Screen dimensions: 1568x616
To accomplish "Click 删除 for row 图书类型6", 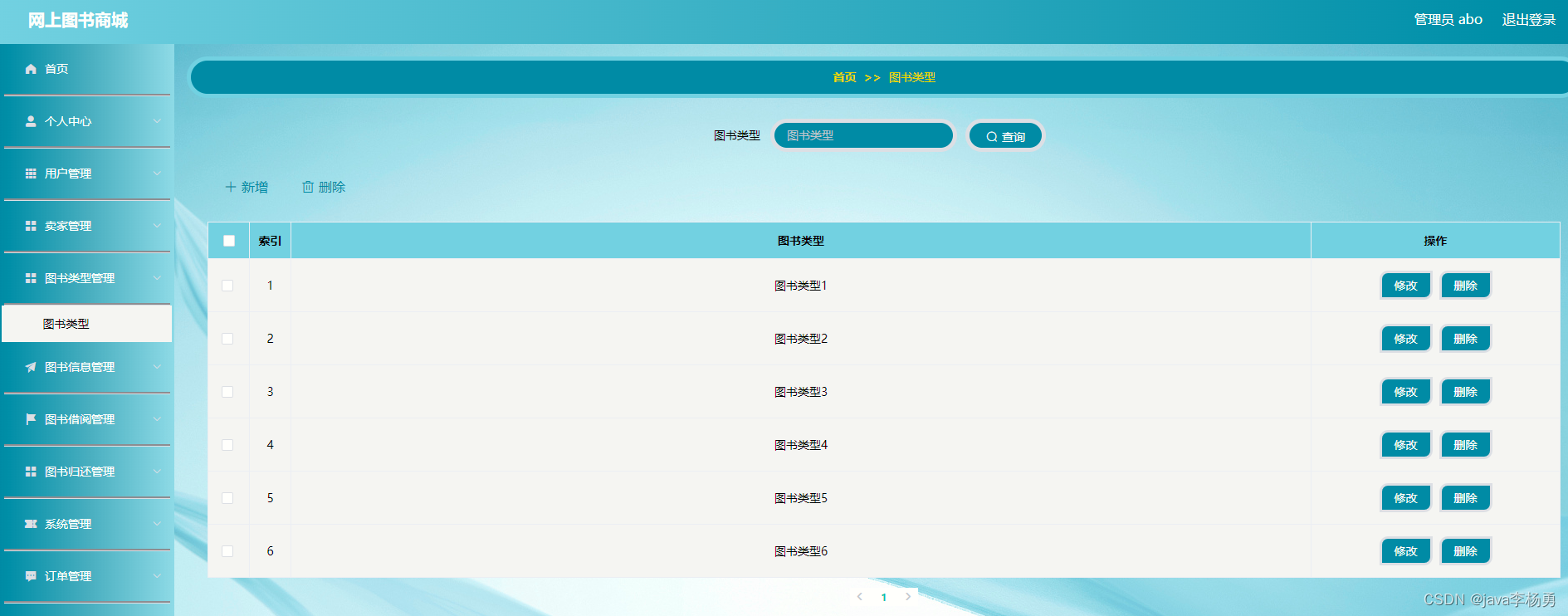I will 1466,551.
